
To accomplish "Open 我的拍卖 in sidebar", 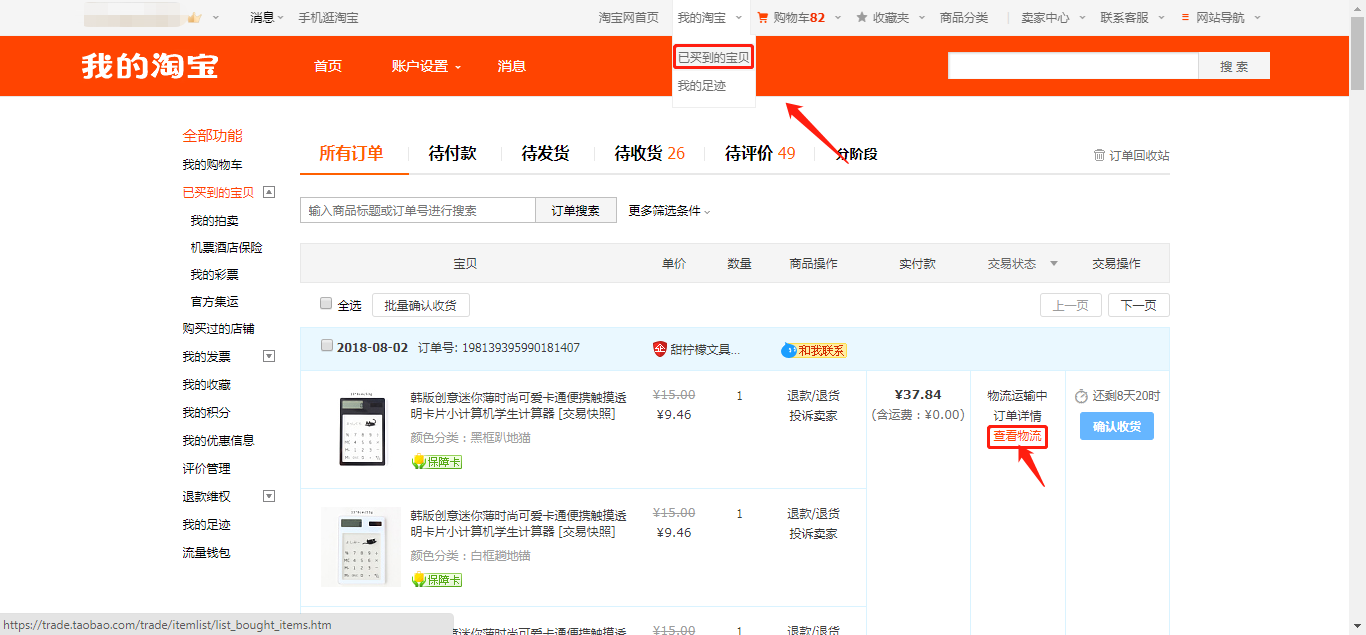I will (214, 220).
